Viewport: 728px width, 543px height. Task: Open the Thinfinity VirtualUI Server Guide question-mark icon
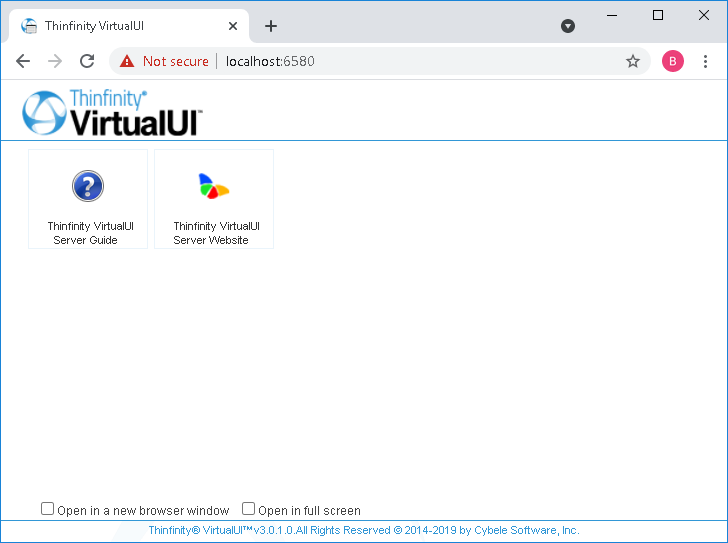(x=88, y=186)
